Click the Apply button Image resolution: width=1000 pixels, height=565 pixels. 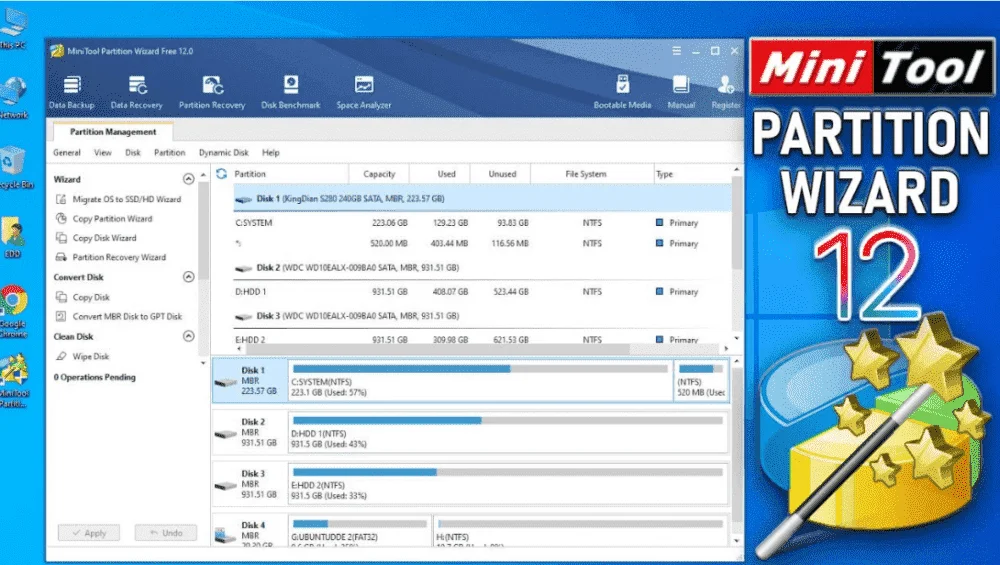click(x=89, y=532)
